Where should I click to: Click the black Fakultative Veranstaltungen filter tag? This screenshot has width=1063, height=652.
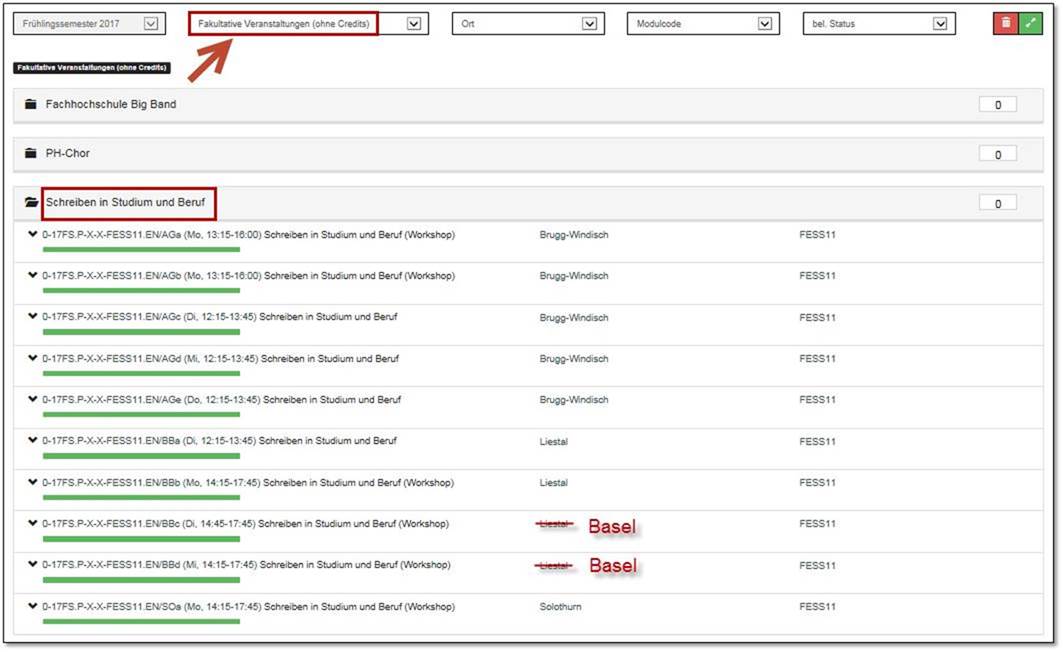[x=92, y=68]
